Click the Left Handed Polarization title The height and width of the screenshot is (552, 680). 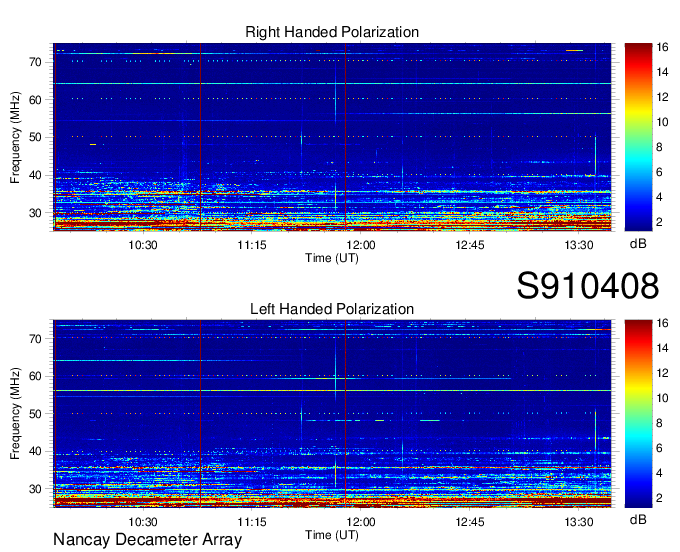click(x=332, y=309)
